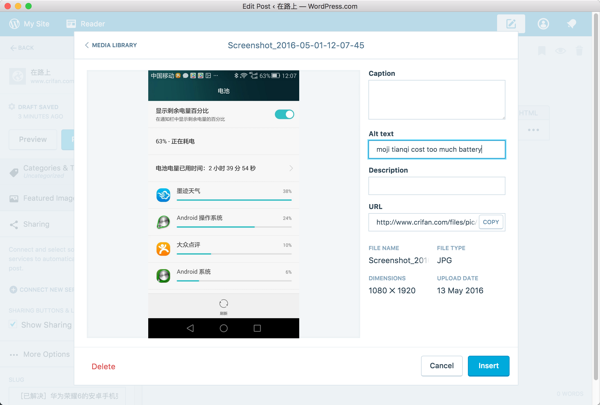600x405 pixels.
Task: Open the editor ellipsis more menu
Action: 533,130
